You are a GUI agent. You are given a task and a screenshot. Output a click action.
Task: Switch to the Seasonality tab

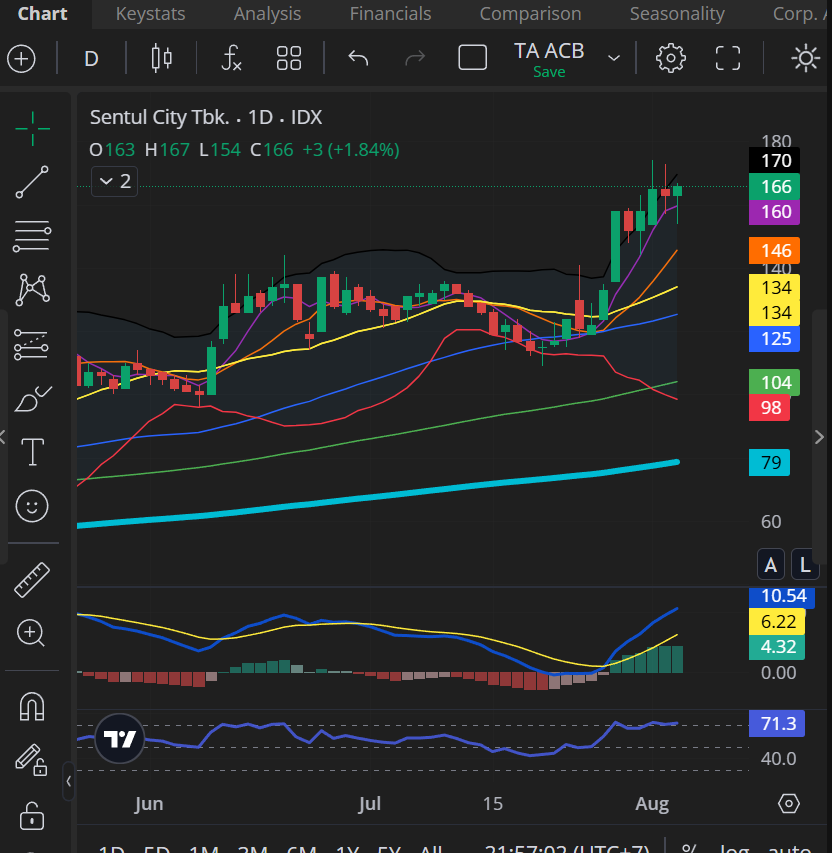(x=677, y=14)
